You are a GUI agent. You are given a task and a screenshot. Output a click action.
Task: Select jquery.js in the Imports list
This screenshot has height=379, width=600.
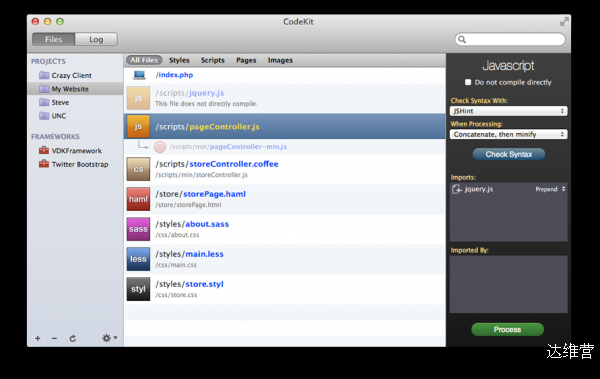coord(509,189)
